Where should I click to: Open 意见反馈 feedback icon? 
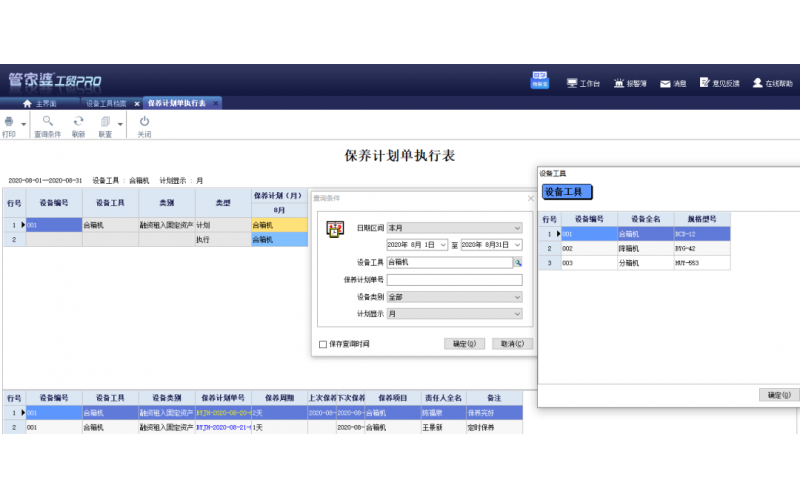[705, 82]
